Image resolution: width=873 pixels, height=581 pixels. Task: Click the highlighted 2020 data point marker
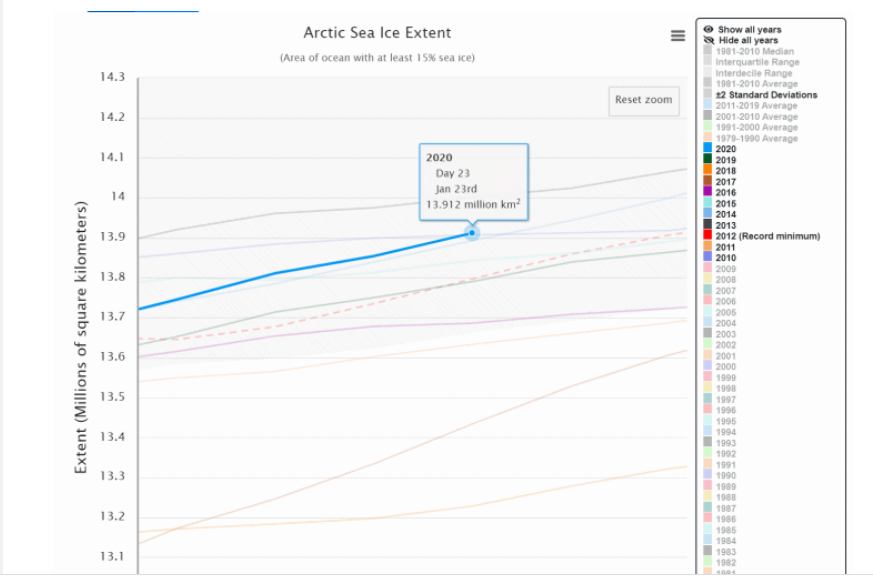click(470, 233)
